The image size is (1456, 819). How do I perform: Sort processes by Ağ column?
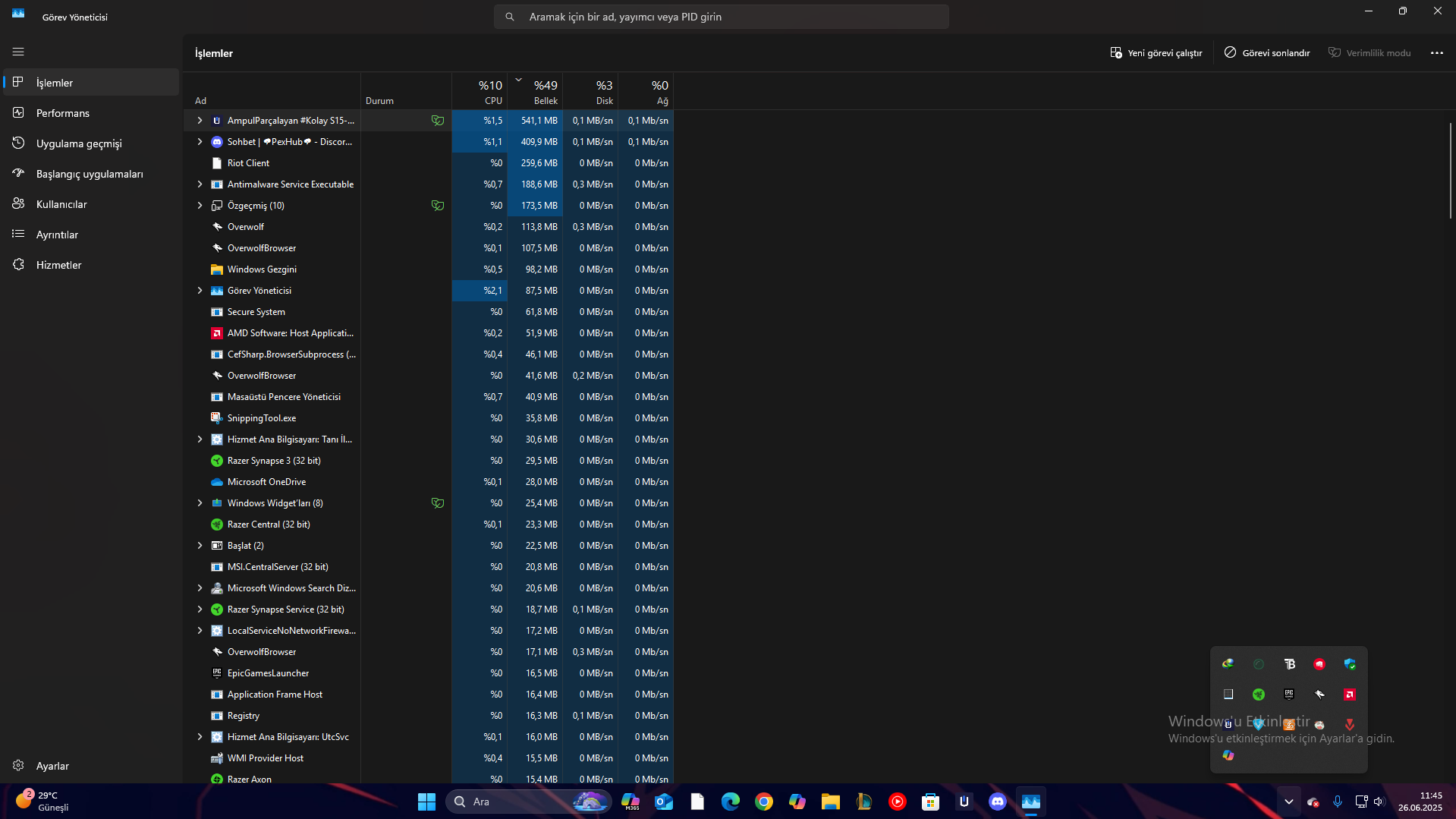[646, 91]
